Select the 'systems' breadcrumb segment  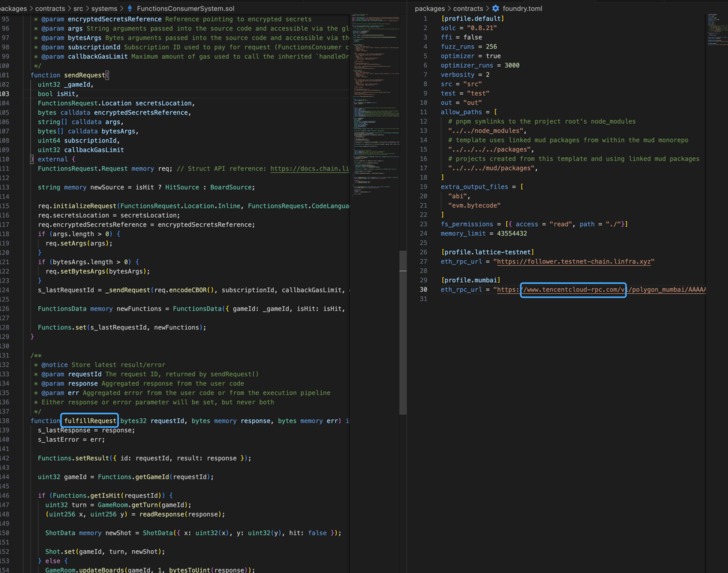pos(104,8)
